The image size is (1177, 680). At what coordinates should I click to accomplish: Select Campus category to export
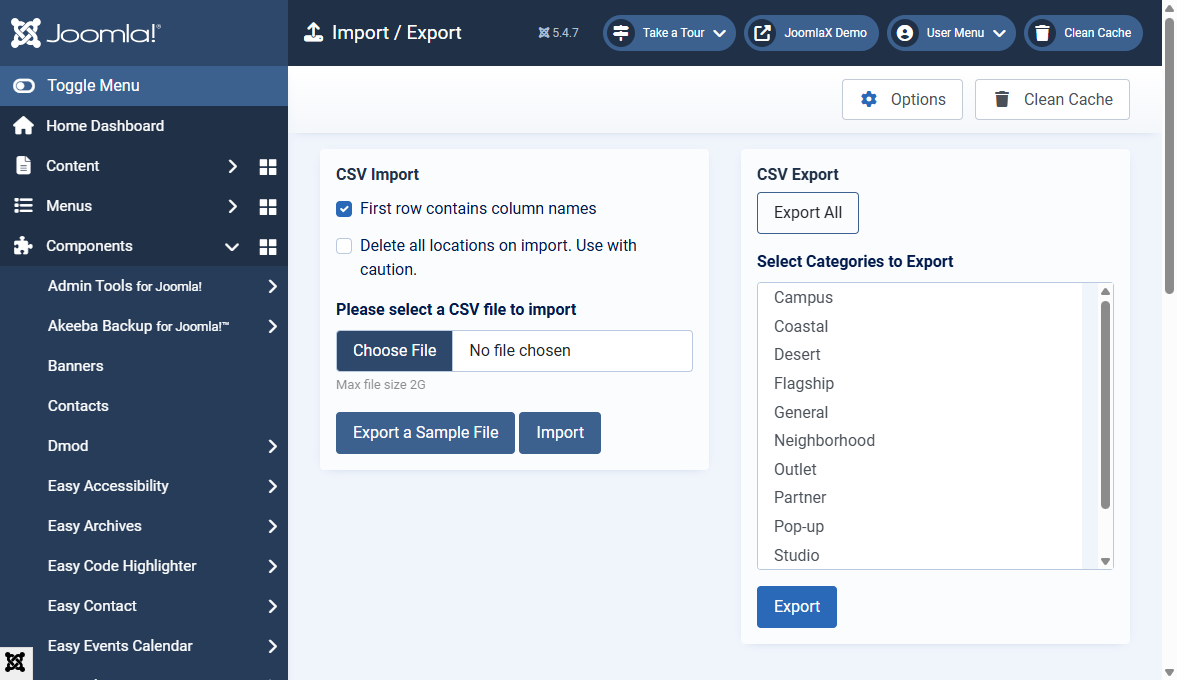pyautogui.click(x=920, y=298)
